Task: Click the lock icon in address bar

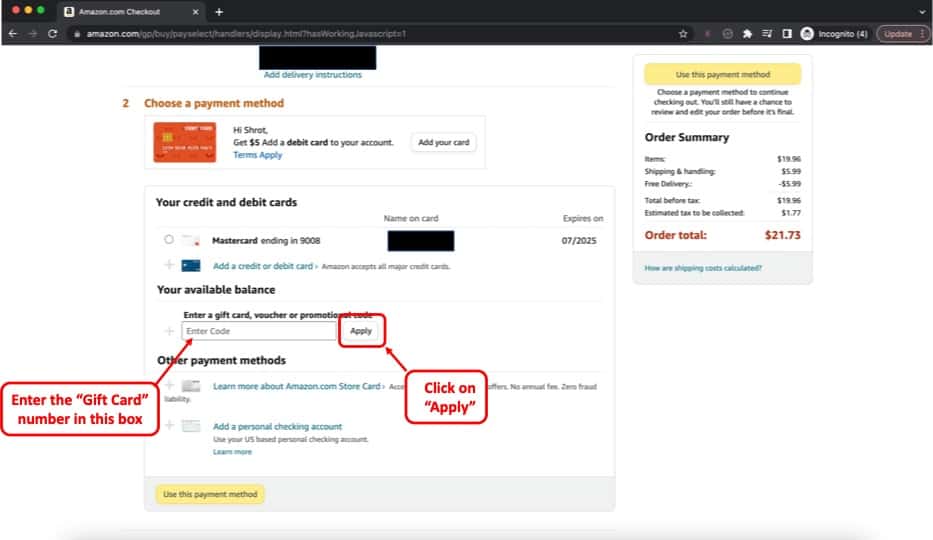Action: [x=77, y=34]
